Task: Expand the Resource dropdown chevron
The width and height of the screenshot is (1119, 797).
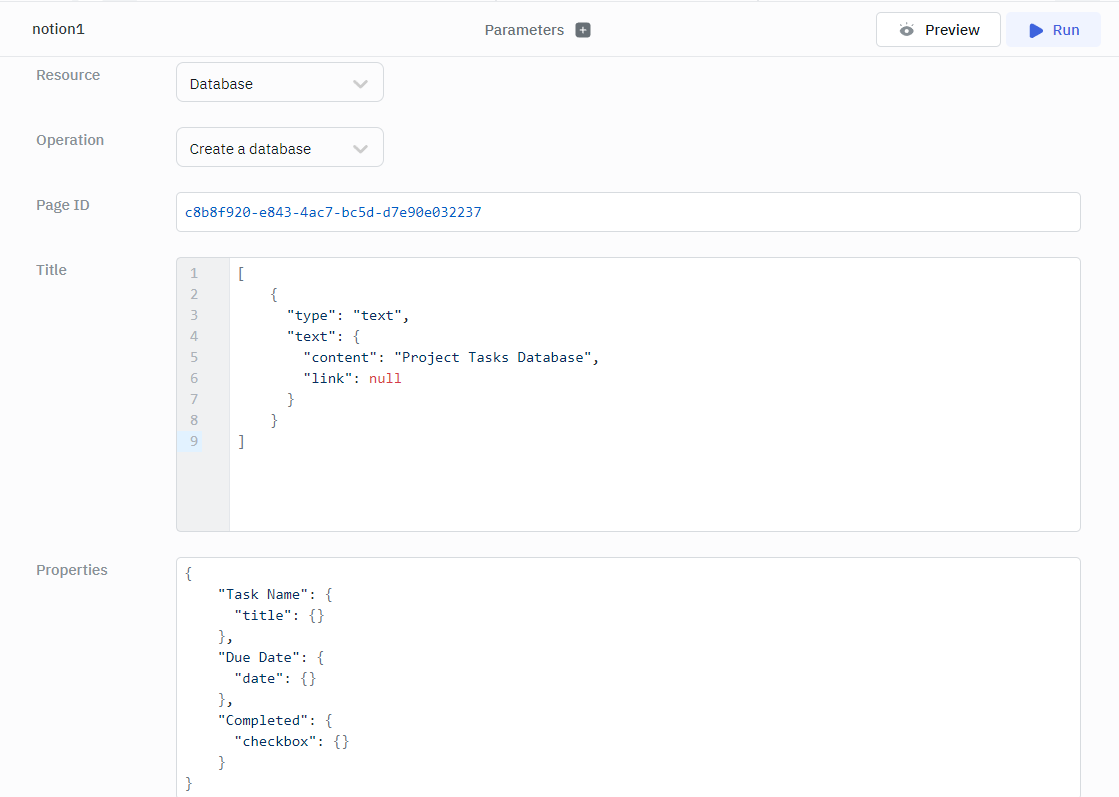Action: [361, 84]
